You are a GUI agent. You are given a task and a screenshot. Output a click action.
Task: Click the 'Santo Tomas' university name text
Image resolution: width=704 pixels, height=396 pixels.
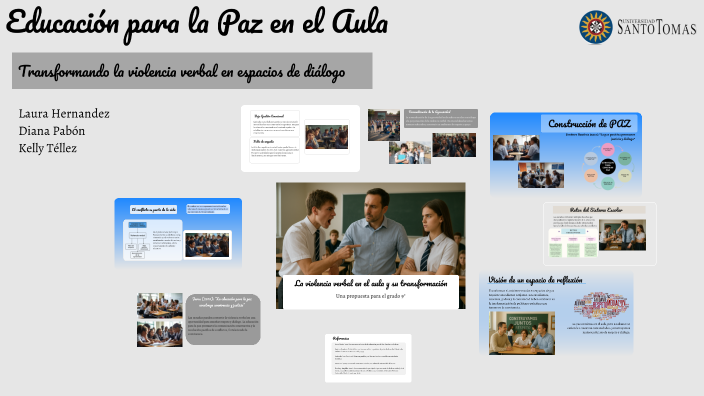point(657,27)
